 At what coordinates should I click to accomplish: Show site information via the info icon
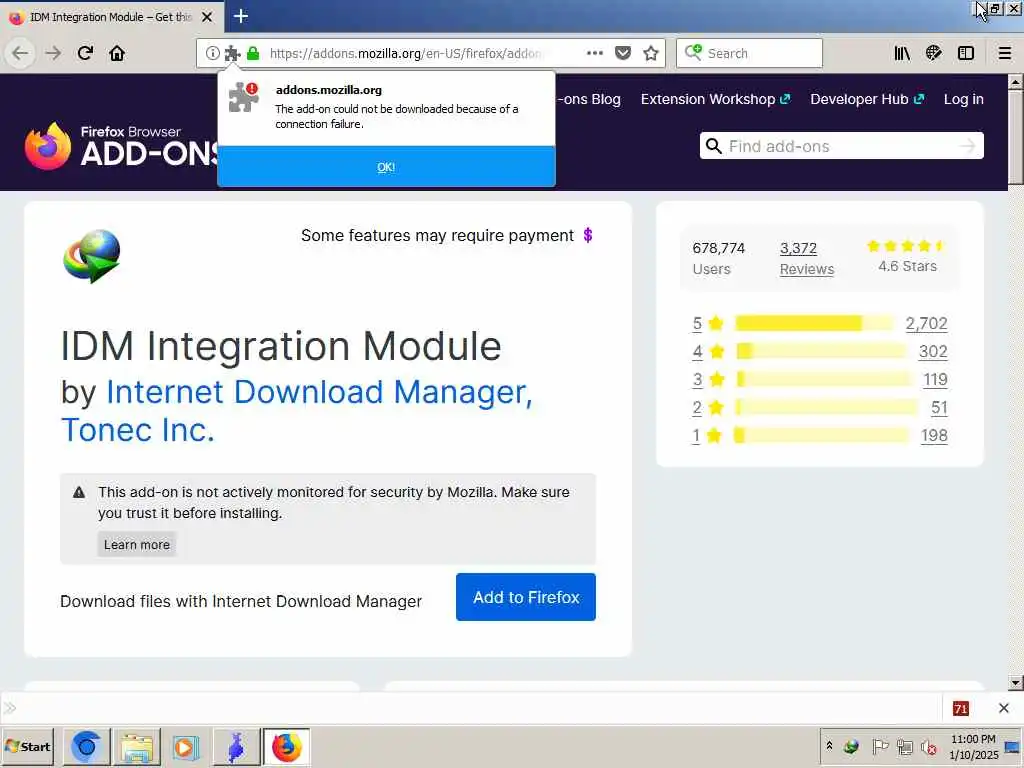tap(212, 53)
